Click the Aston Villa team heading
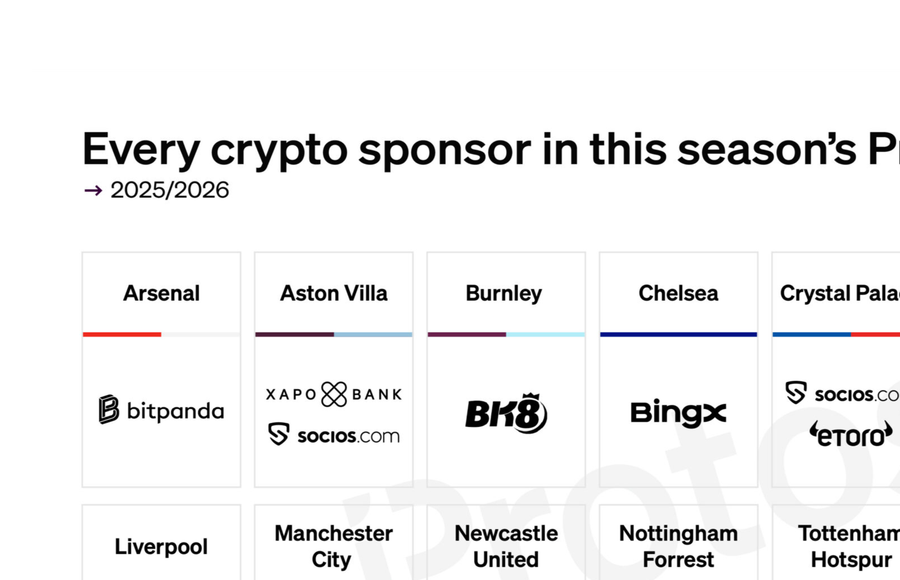Viewport: 900px width, 580px height. tap(334, 293)
